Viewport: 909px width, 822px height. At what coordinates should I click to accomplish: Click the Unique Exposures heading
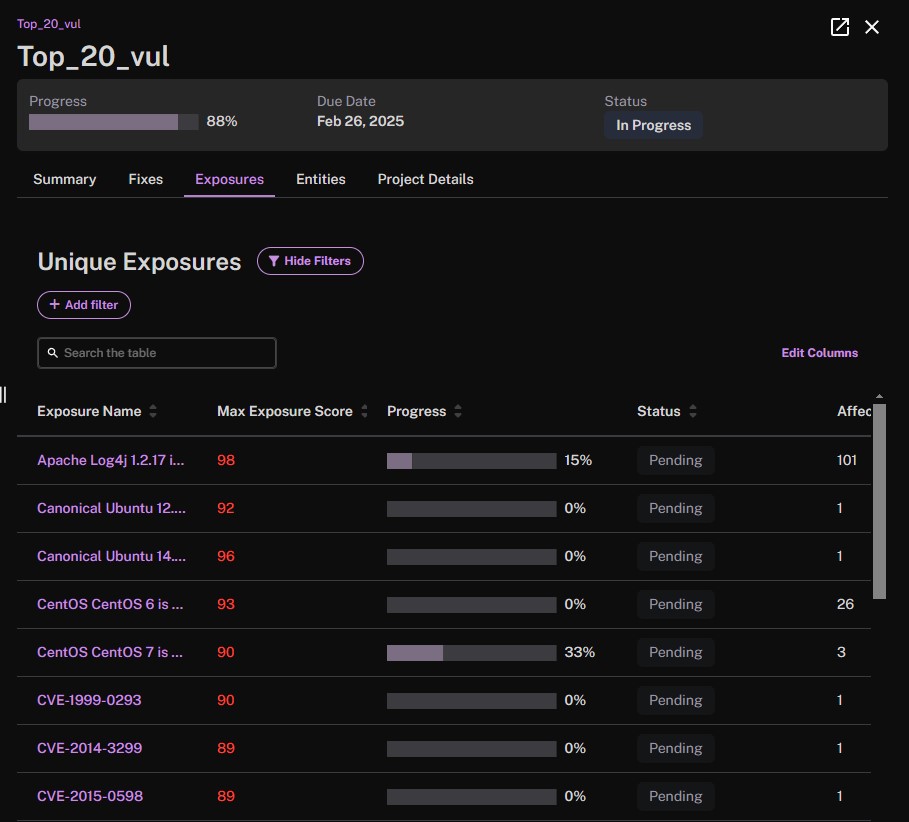coord(139,261)
